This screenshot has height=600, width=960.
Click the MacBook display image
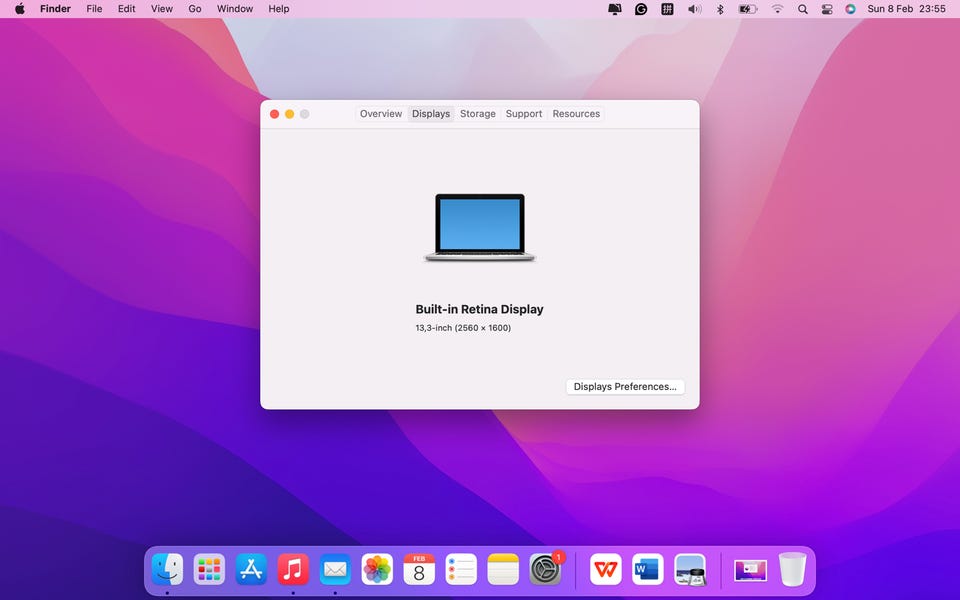coord(480,228)
